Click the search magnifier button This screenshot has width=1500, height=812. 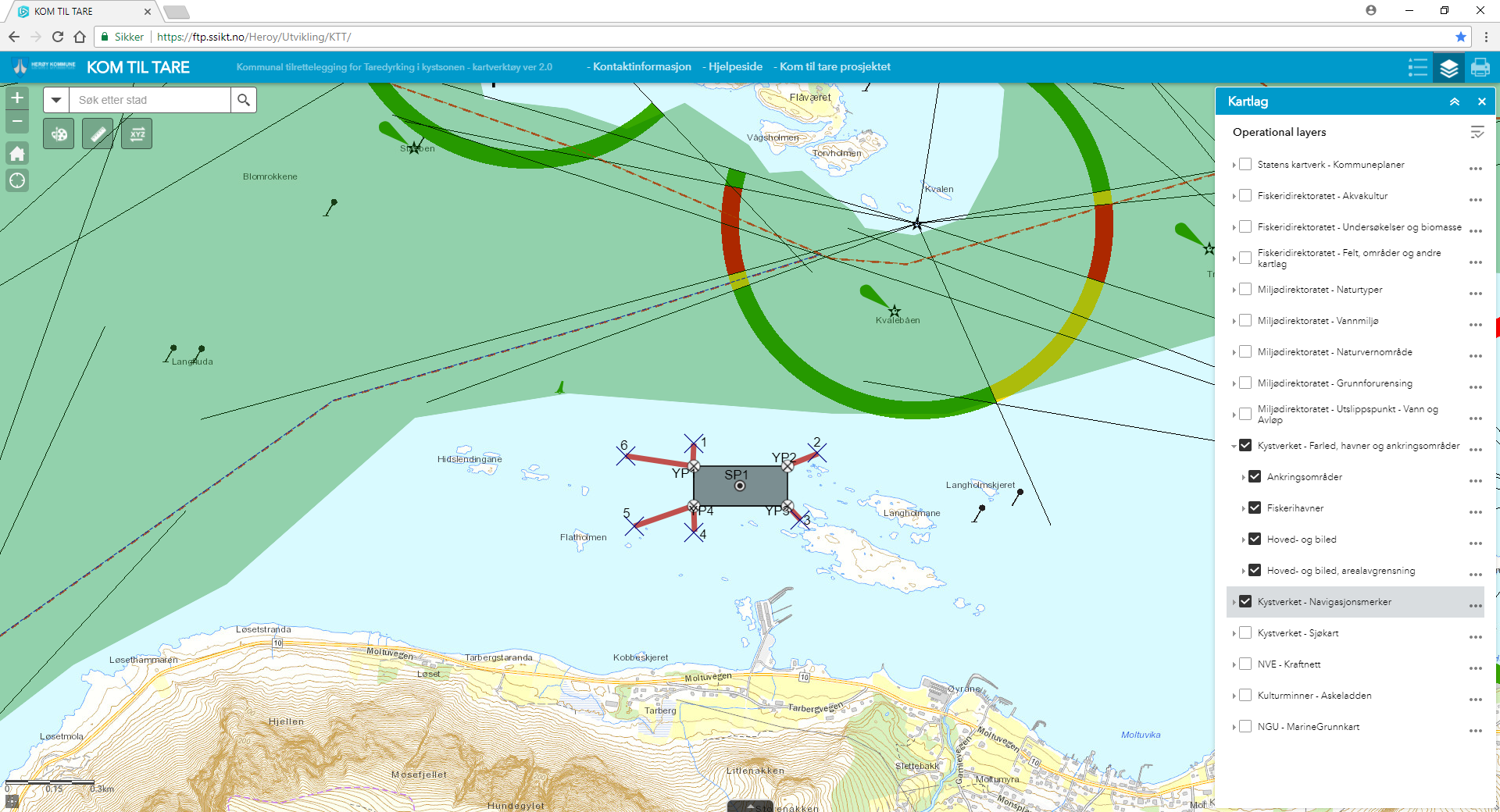[244, 100]
